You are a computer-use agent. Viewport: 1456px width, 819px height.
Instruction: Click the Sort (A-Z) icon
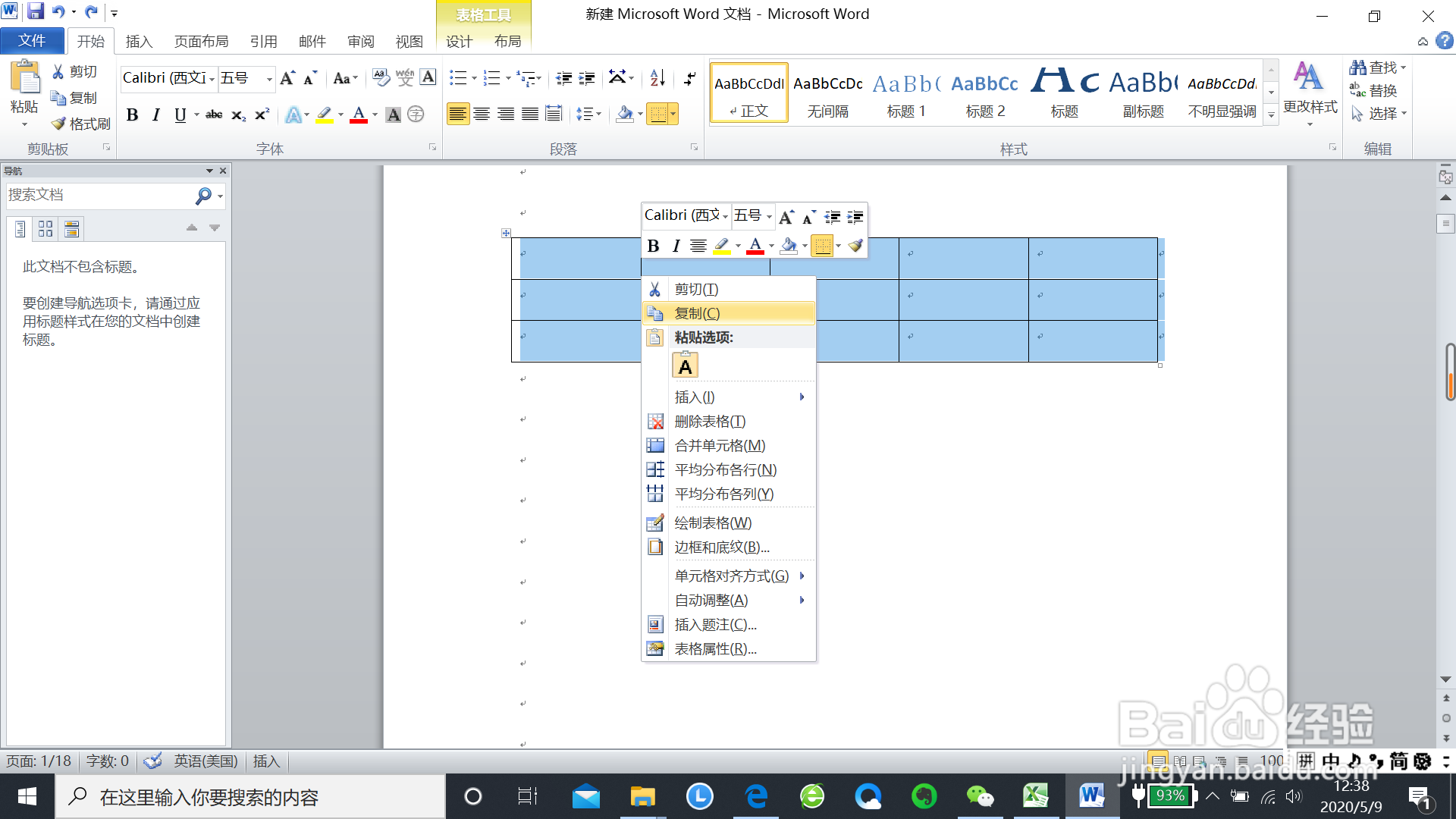pos(657,77)
